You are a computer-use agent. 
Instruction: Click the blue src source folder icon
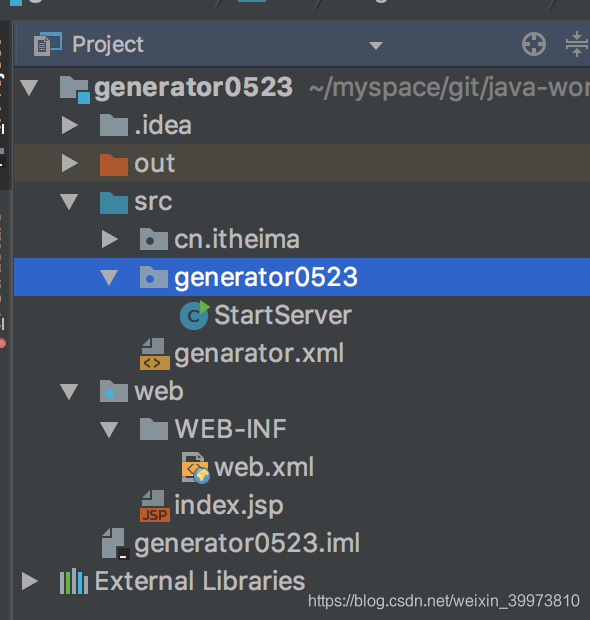(114, 202)
